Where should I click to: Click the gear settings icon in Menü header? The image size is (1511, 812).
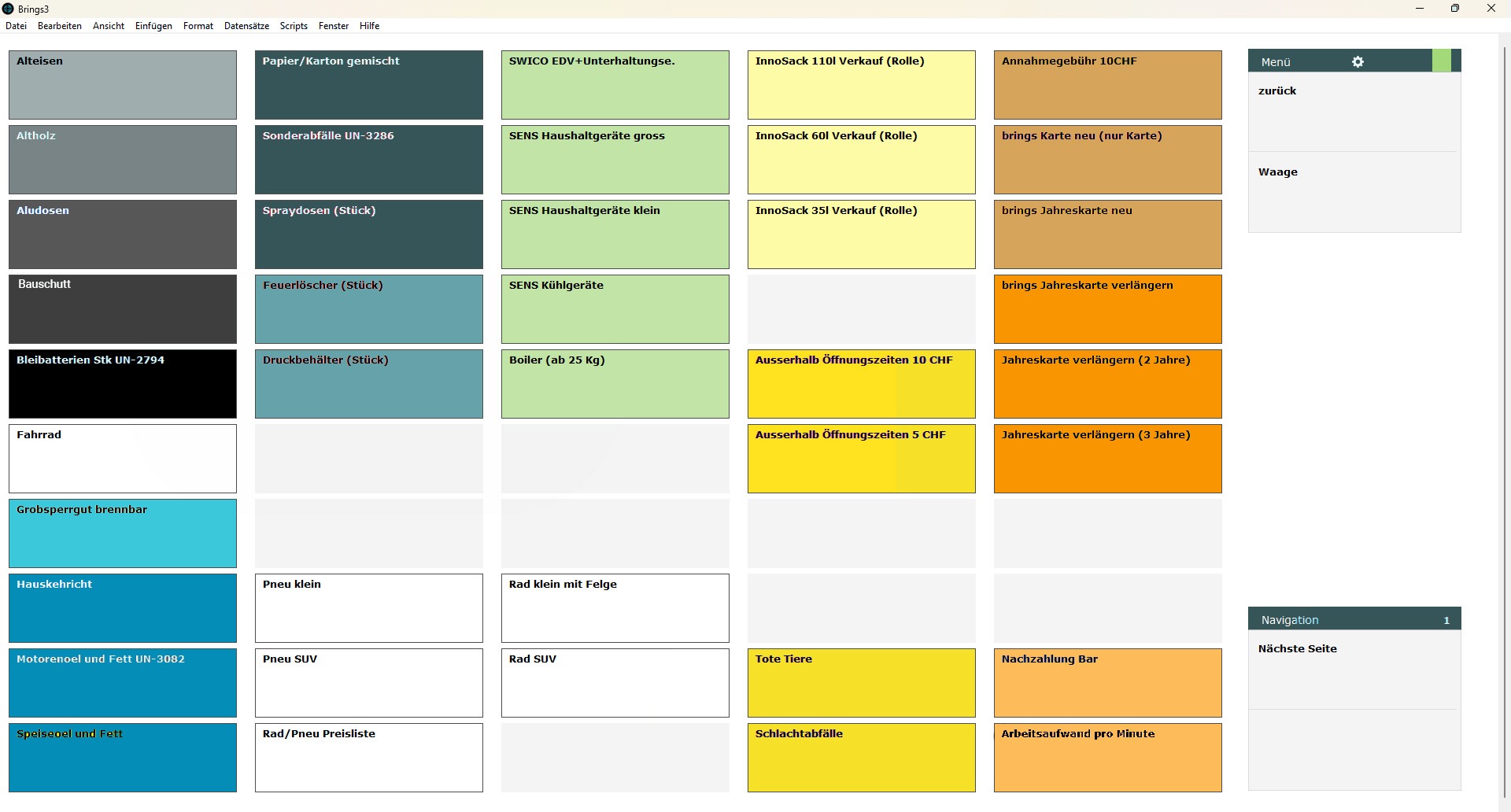1358,61
